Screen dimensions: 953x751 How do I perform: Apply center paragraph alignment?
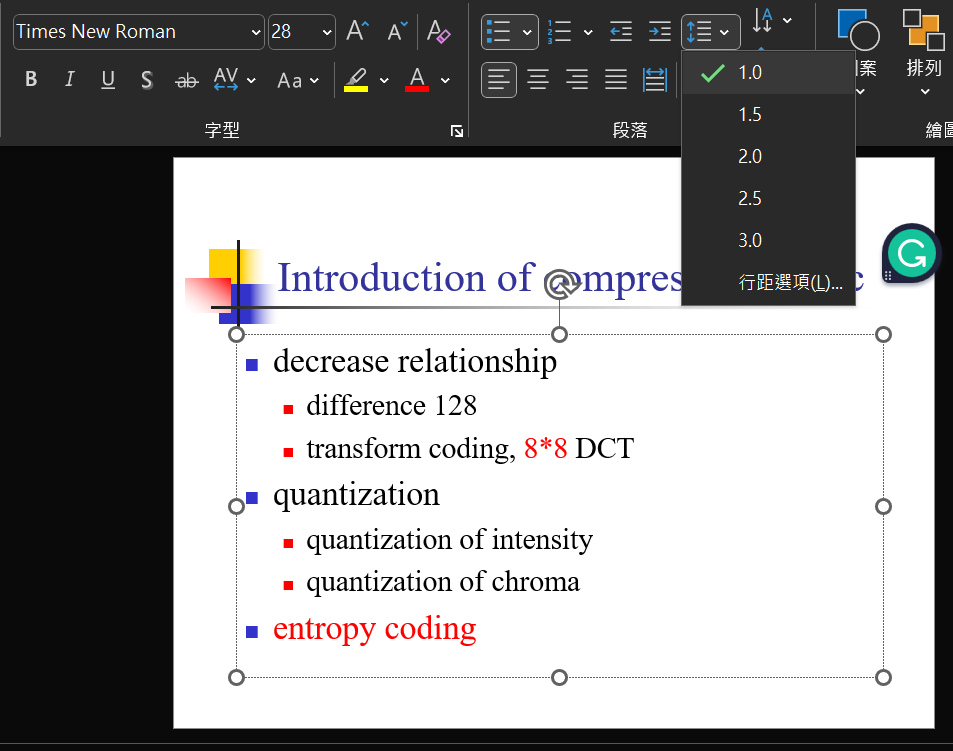point(538,79)
